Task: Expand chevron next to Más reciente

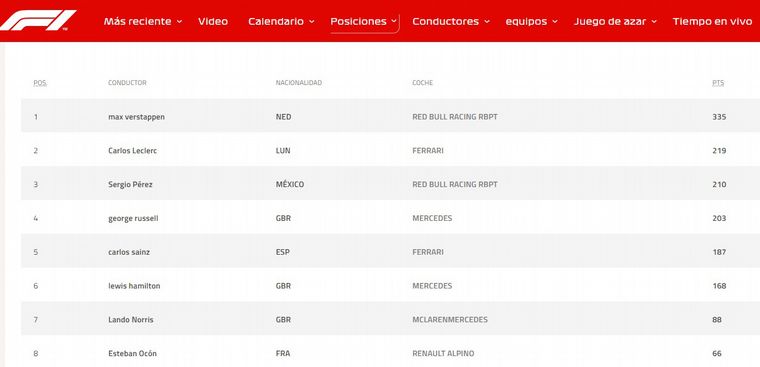Action: coord(179,22)
